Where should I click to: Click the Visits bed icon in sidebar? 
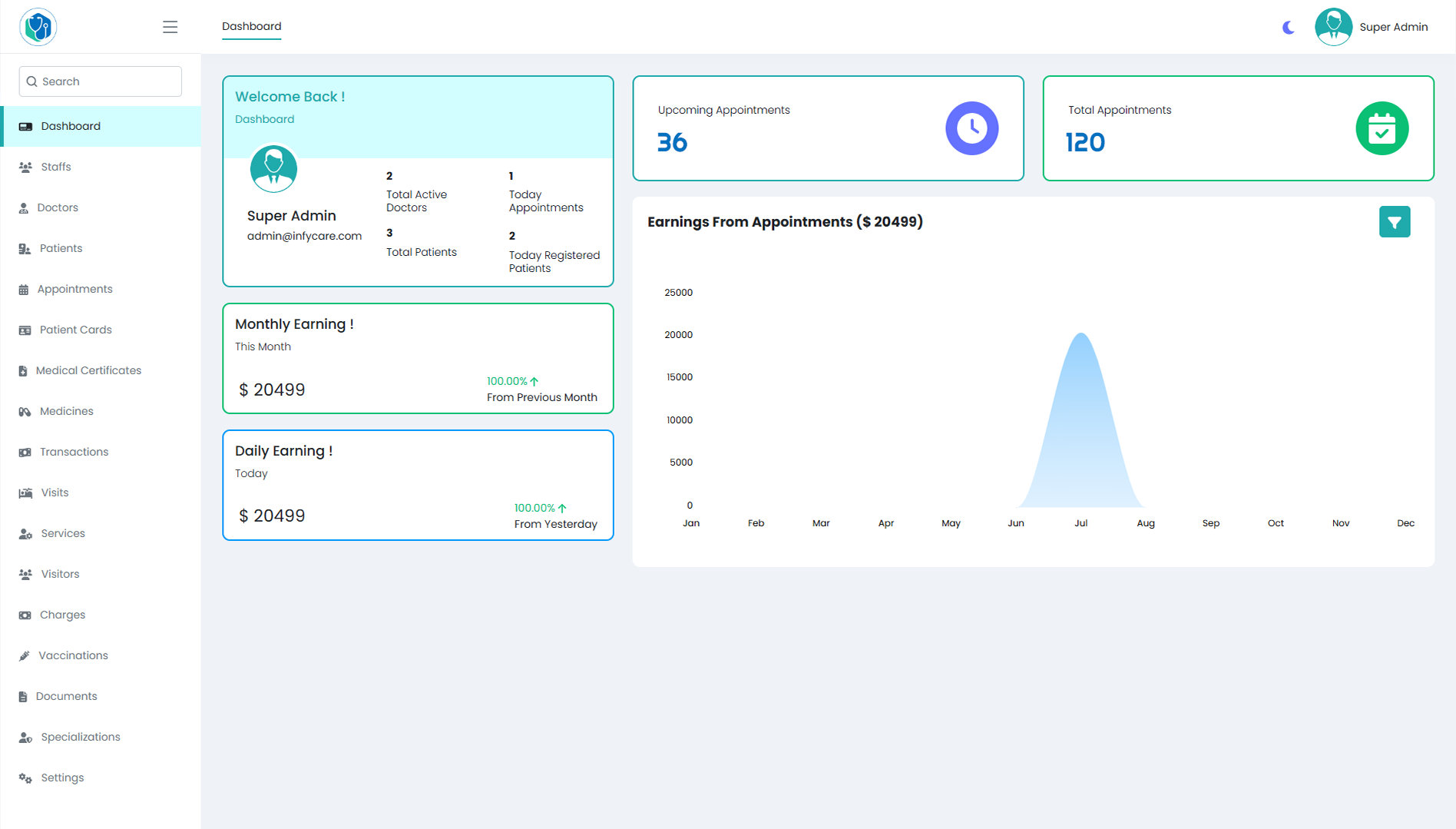click(25, 492)
